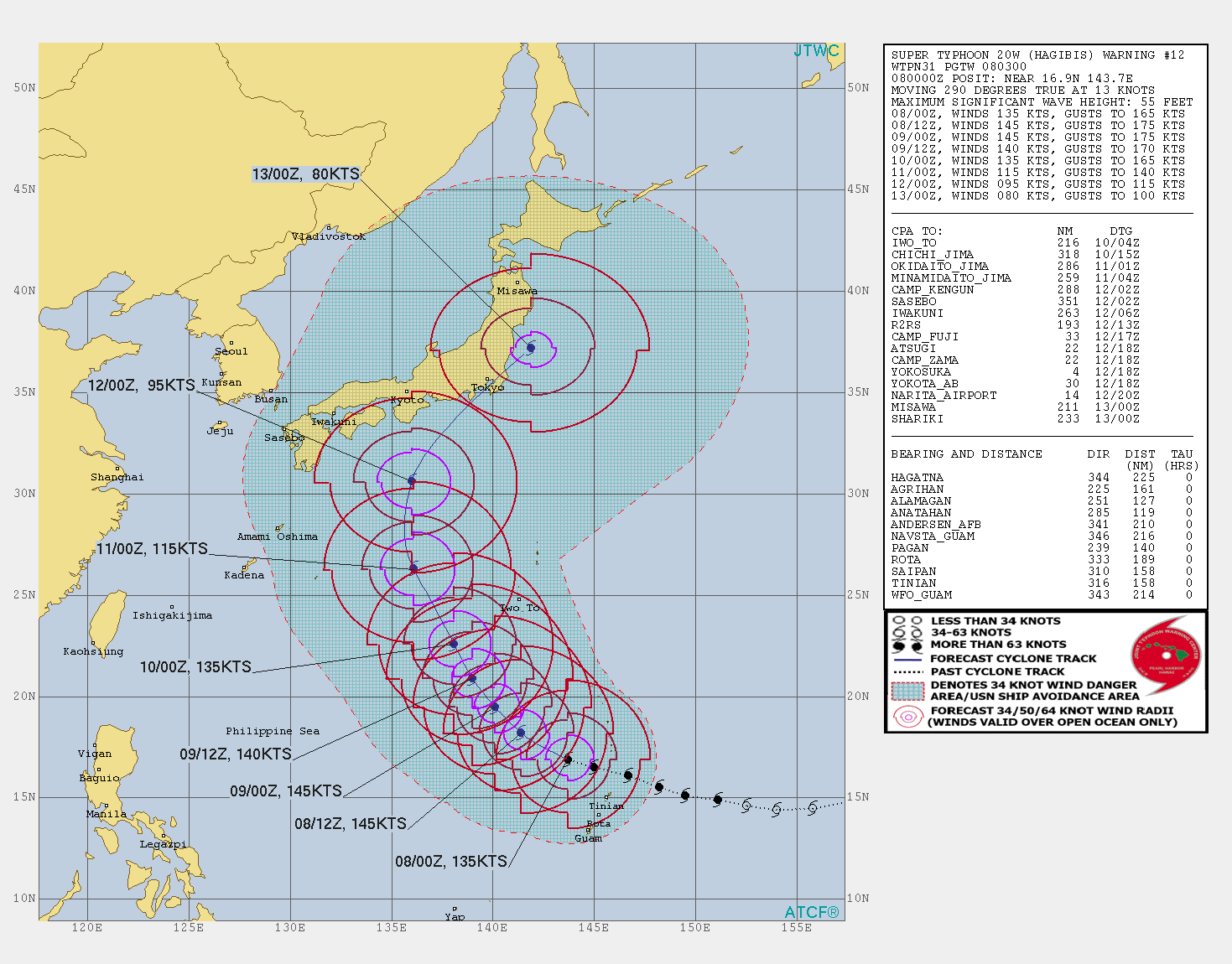The width and height of the screenshot is (1232, 964).
Task: Click the 13/00Z forecast position dot near Misawa
Action: [x=530, y=348]
